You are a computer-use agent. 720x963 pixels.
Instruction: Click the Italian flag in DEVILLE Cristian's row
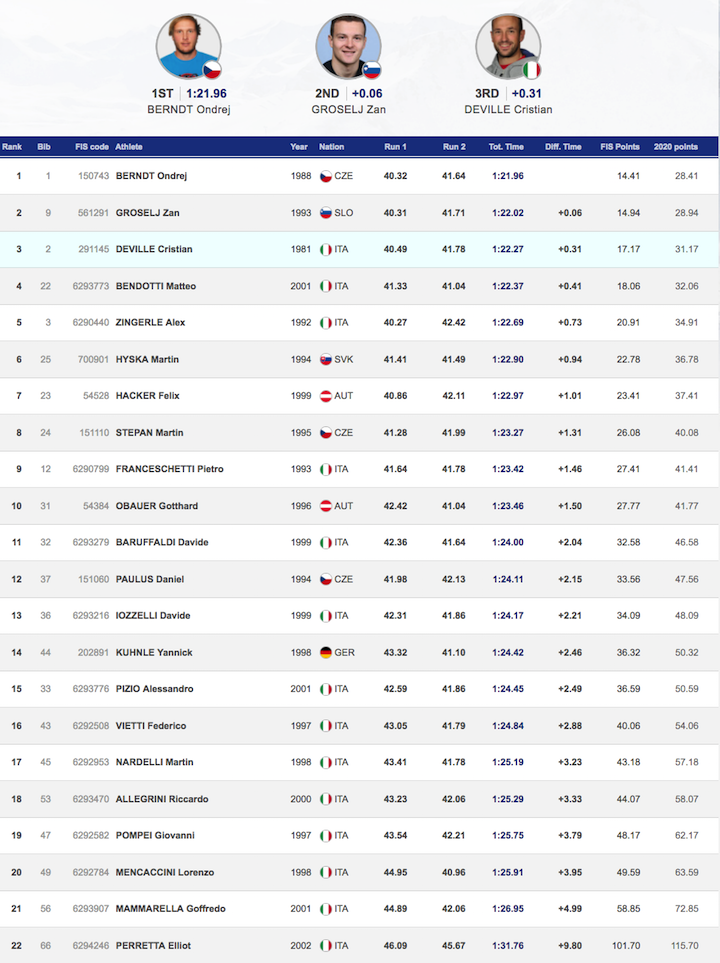point(326,249)
